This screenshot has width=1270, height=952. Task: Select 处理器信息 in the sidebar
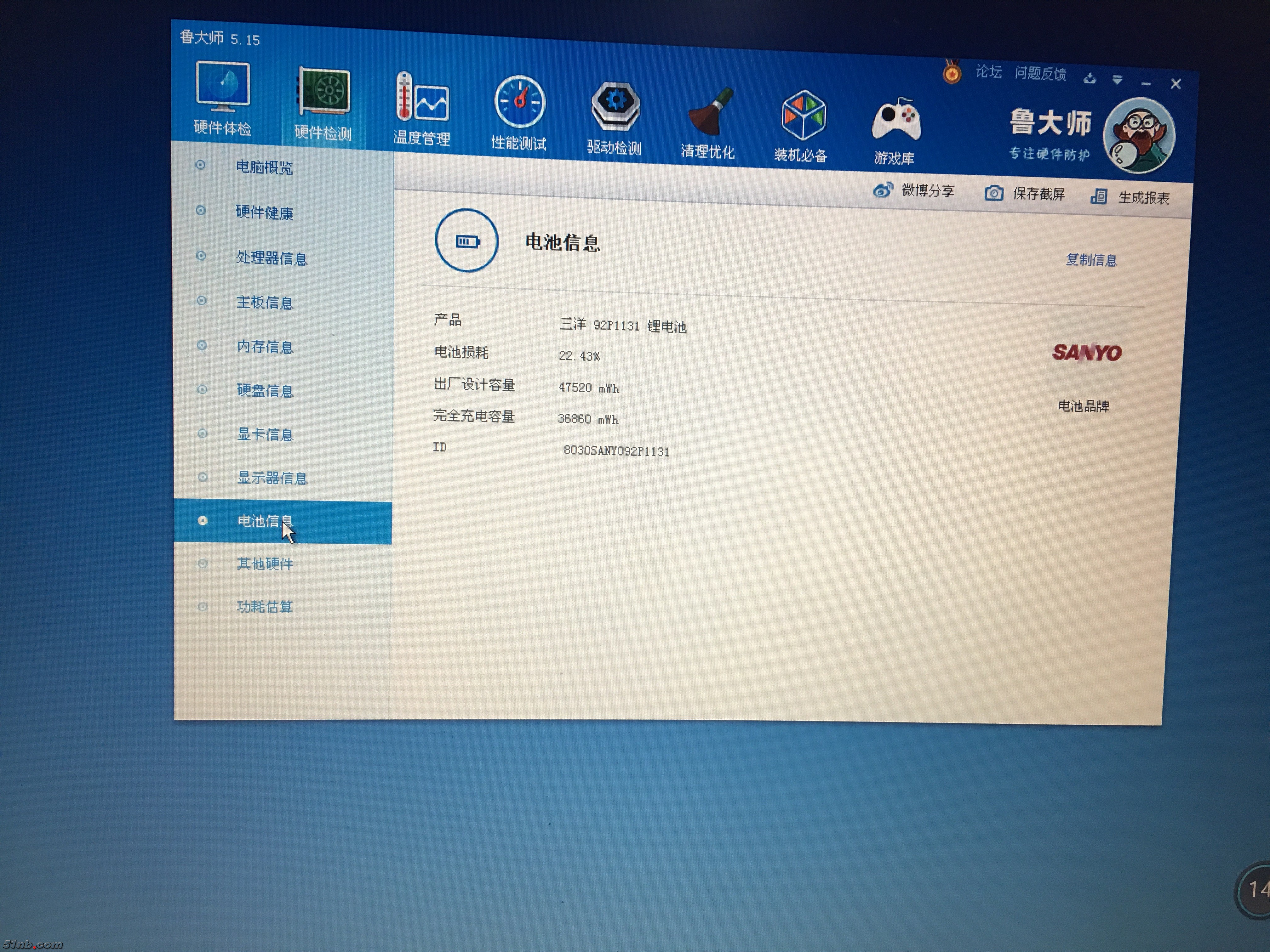click(272, 258)
